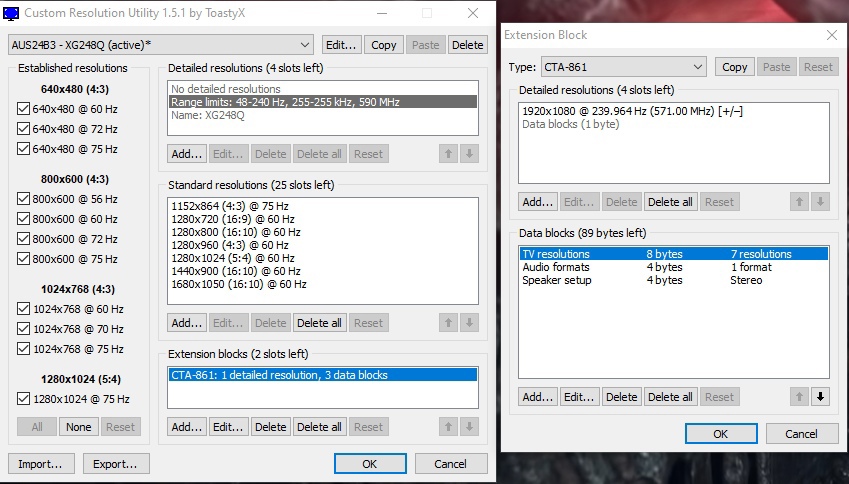This screenshot has width=849, height=484.
Task: Click the Export... button
Action: [116, 464]
